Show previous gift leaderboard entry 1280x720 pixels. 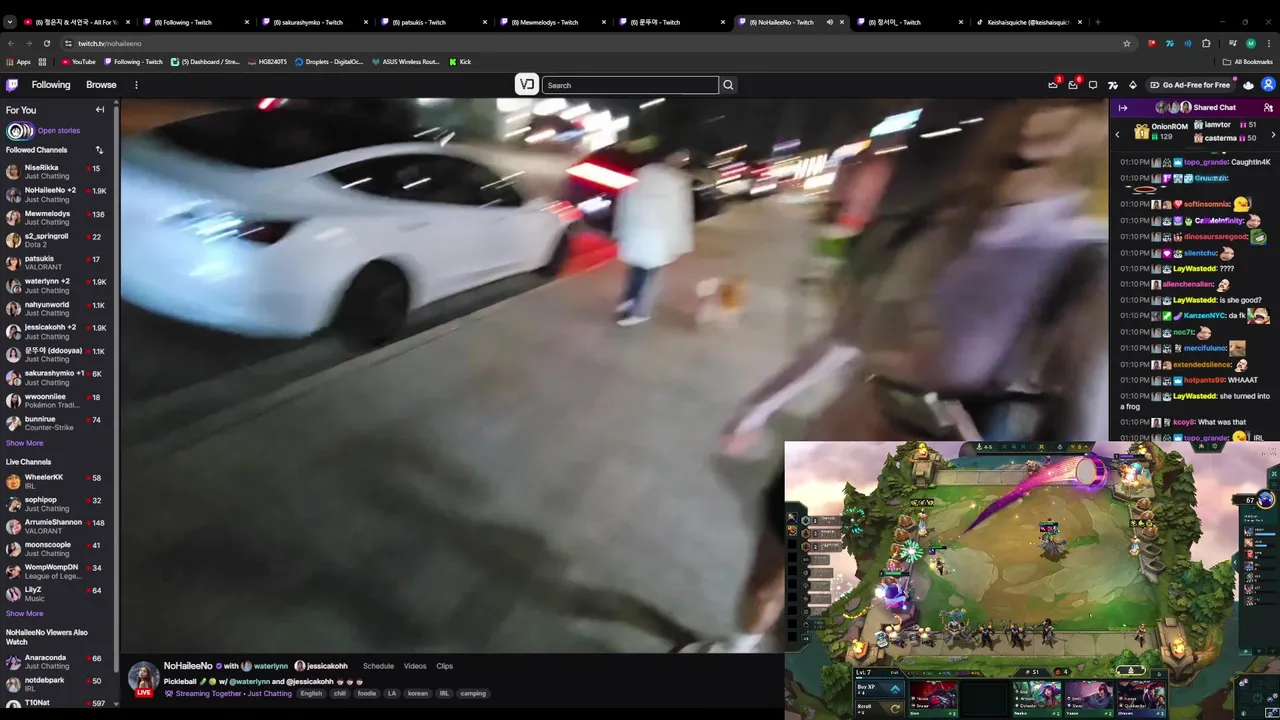click(1118, 134)
